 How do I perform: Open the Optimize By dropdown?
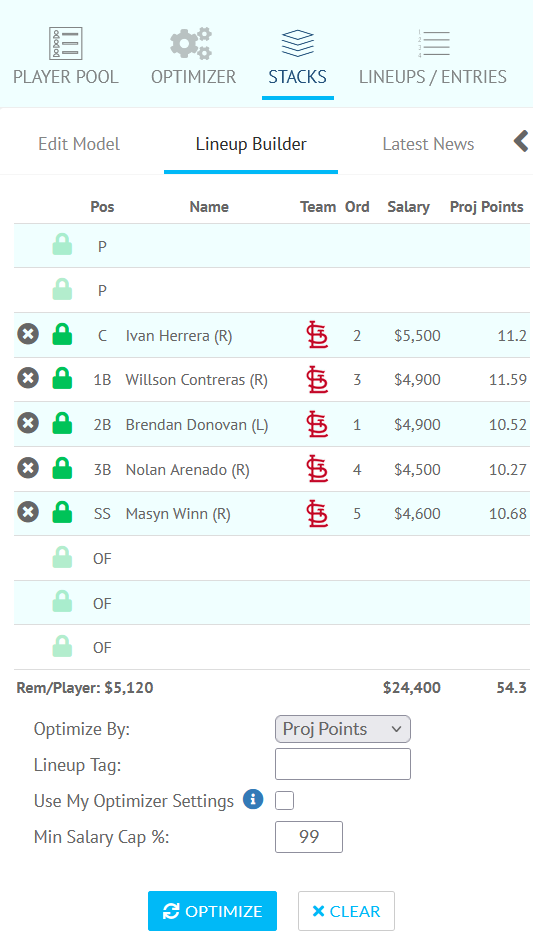click(x=343, y=729)
